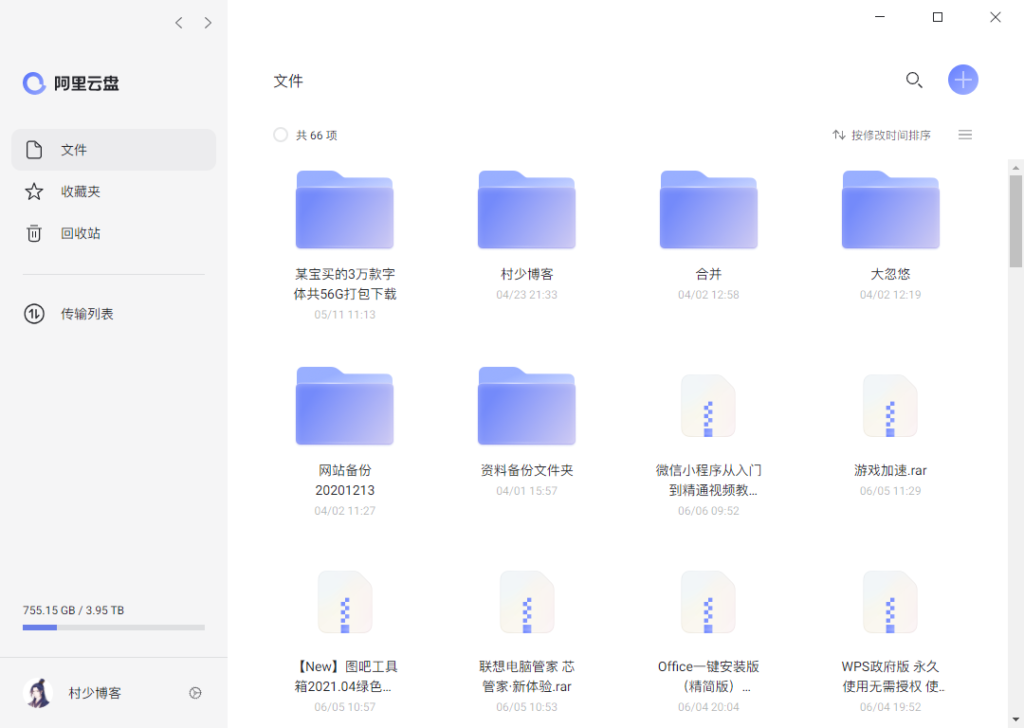Click the 共 66 项 item count
1024x728 pixels.
coord(317,135)
